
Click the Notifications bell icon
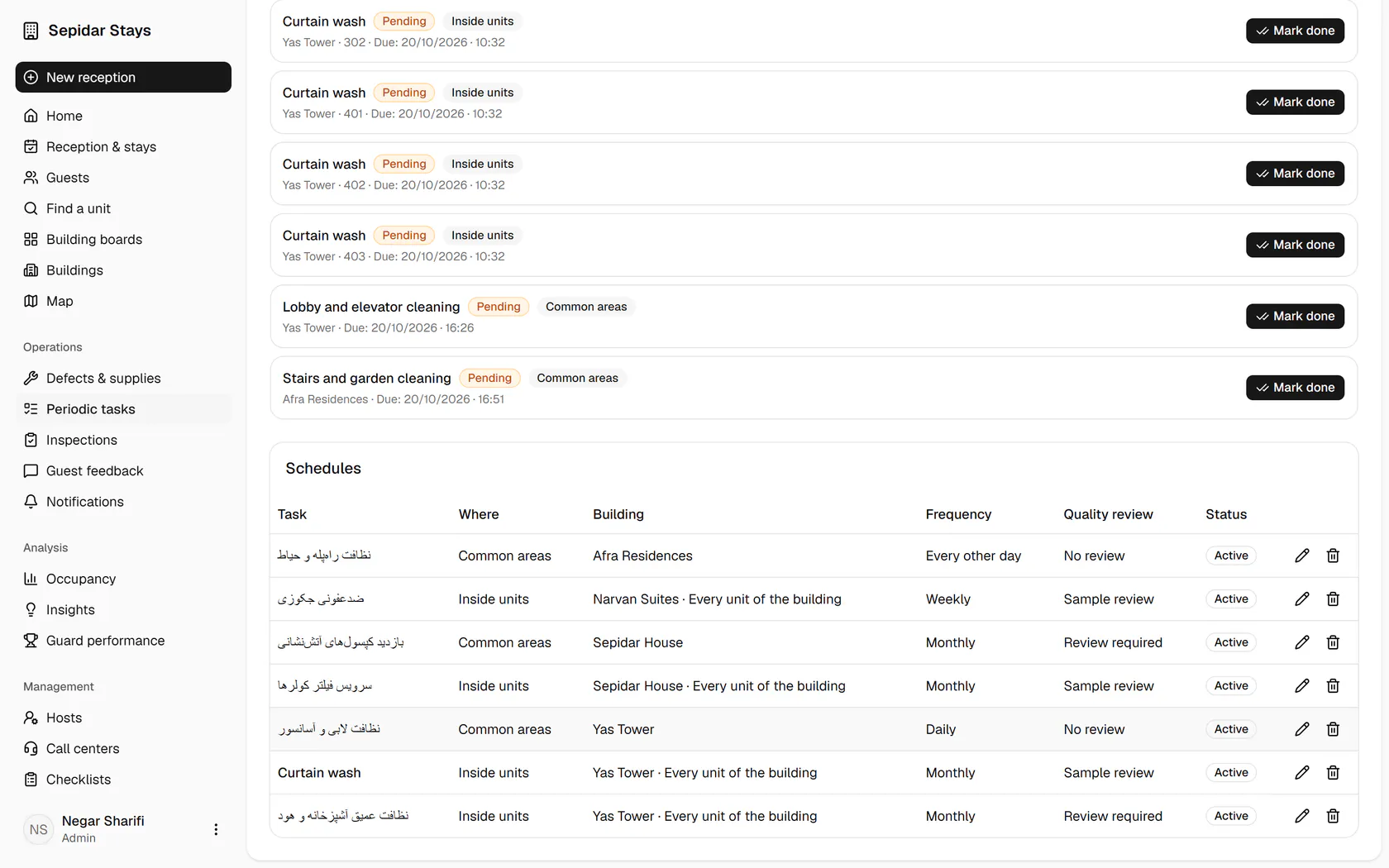tap(31, 502)
